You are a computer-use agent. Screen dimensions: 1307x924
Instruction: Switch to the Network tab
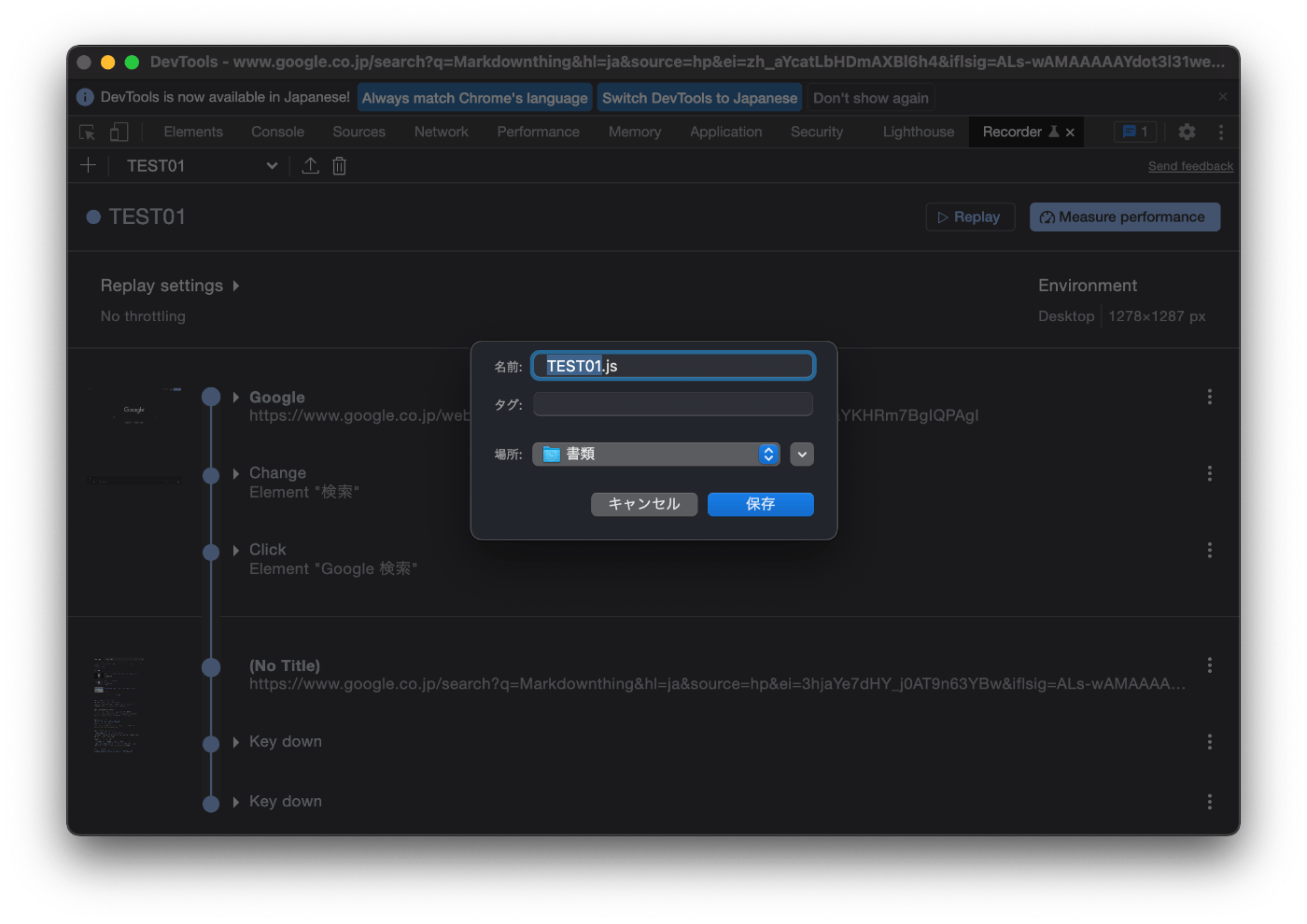(442, 132)
